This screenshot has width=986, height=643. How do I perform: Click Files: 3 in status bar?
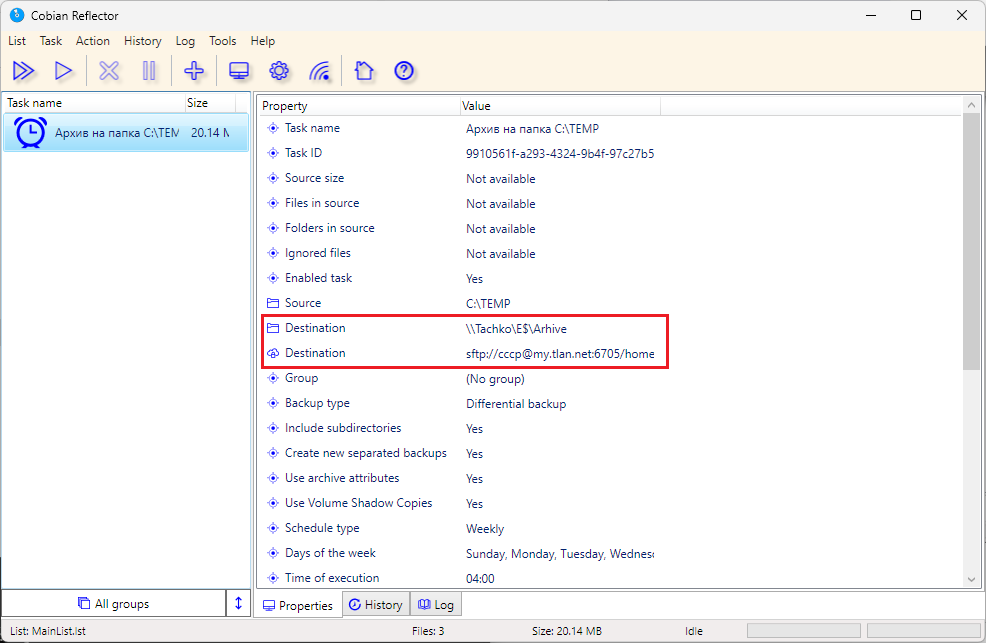(428, 630)
